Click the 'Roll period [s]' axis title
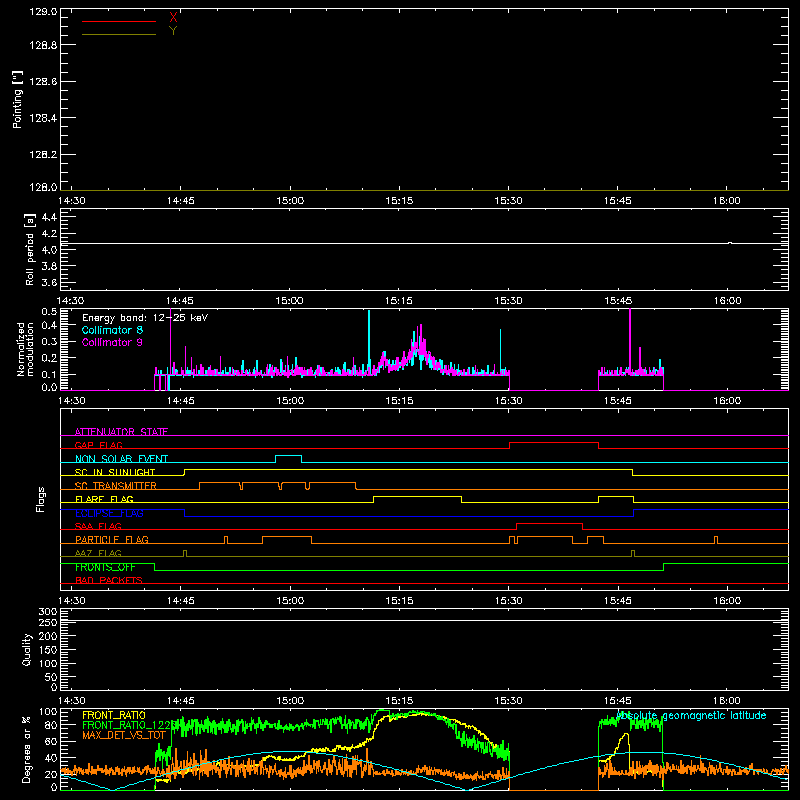The image size is (800, 800). click(29, 249)
